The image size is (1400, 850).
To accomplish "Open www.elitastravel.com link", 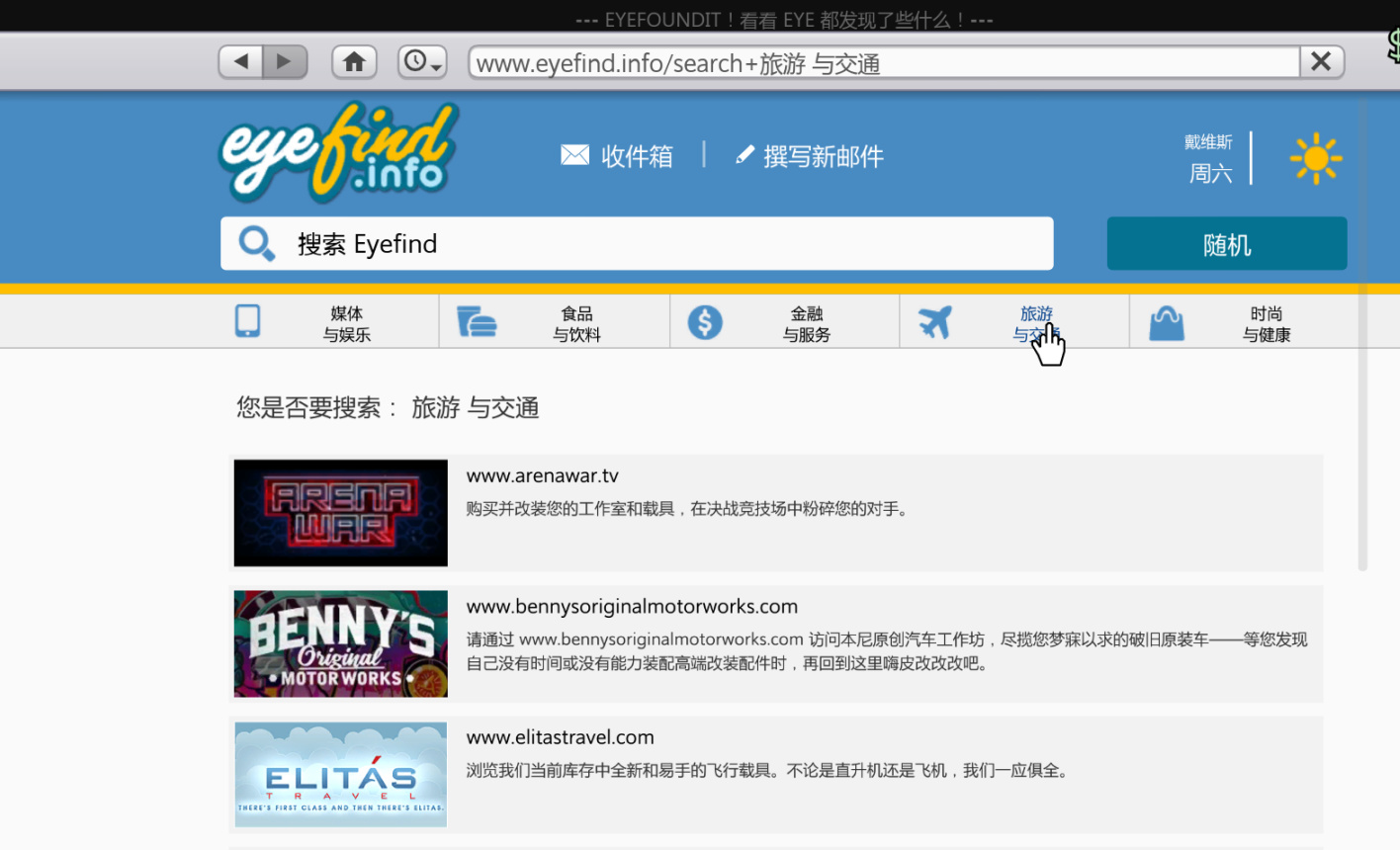I will coord(561,737).
